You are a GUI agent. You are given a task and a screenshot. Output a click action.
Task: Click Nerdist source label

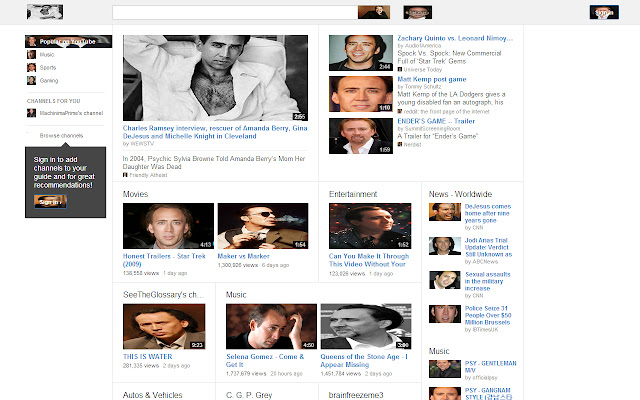412,144
